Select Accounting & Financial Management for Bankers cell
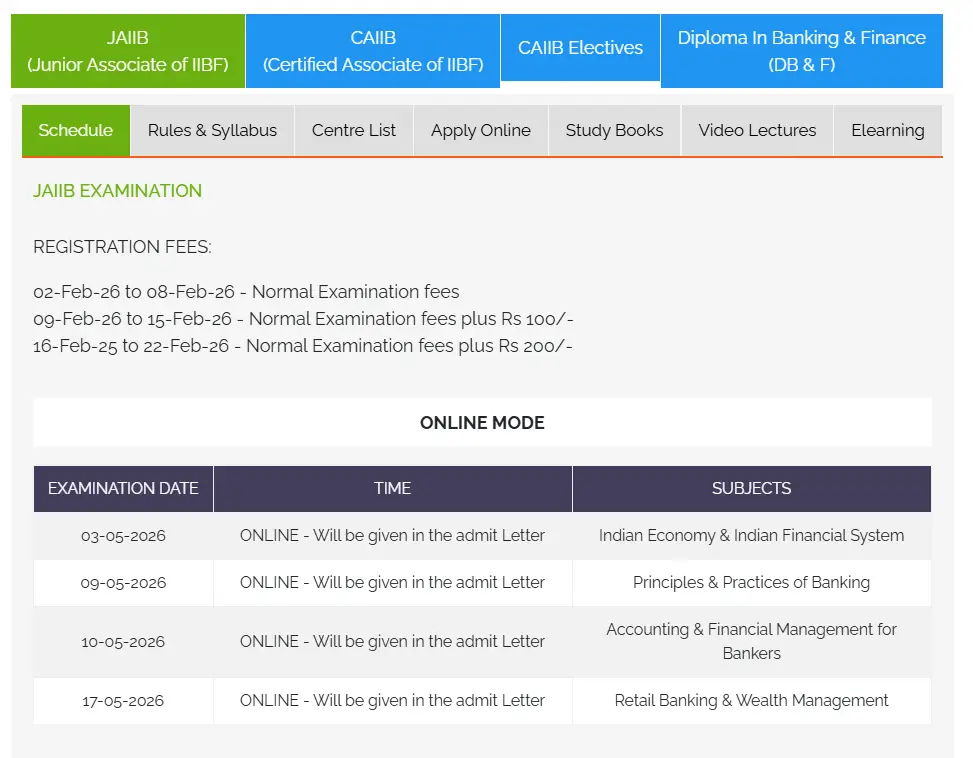 [751, 641]
